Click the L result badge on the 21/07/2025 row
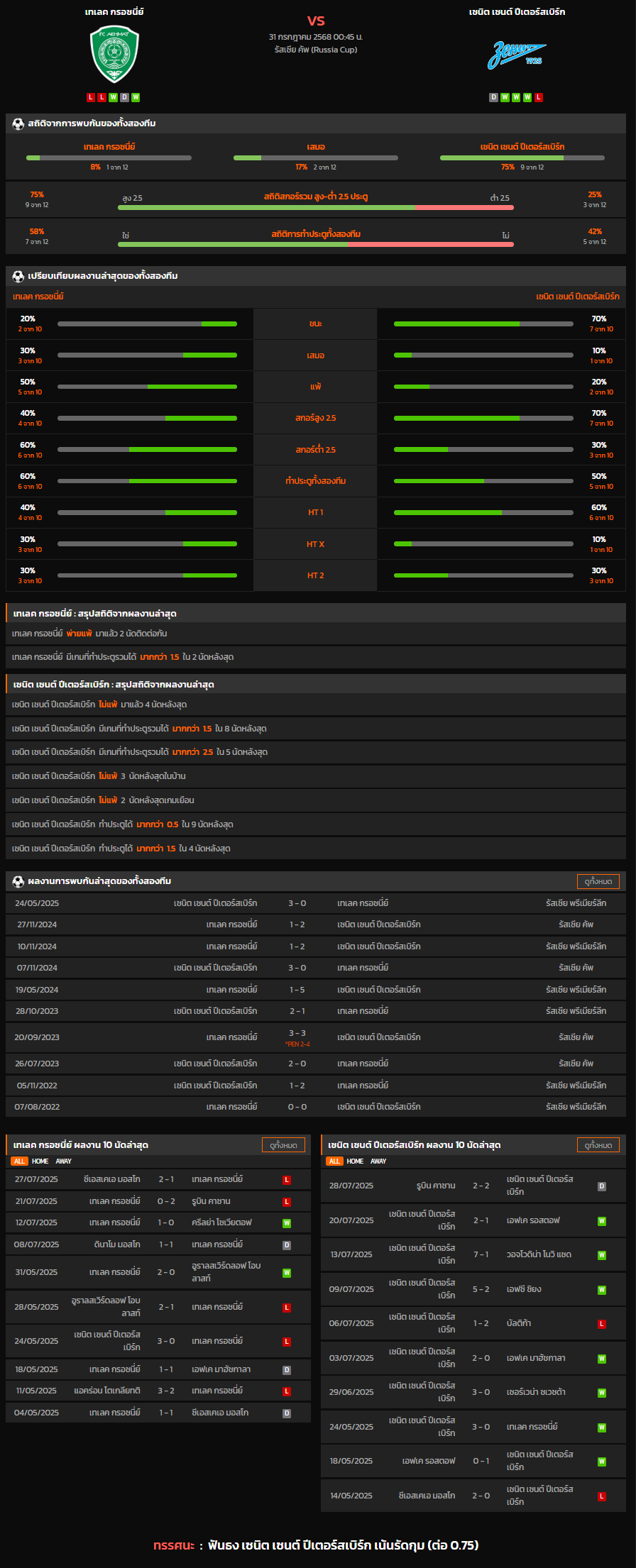636x1568 pixels. (287, 1202)
